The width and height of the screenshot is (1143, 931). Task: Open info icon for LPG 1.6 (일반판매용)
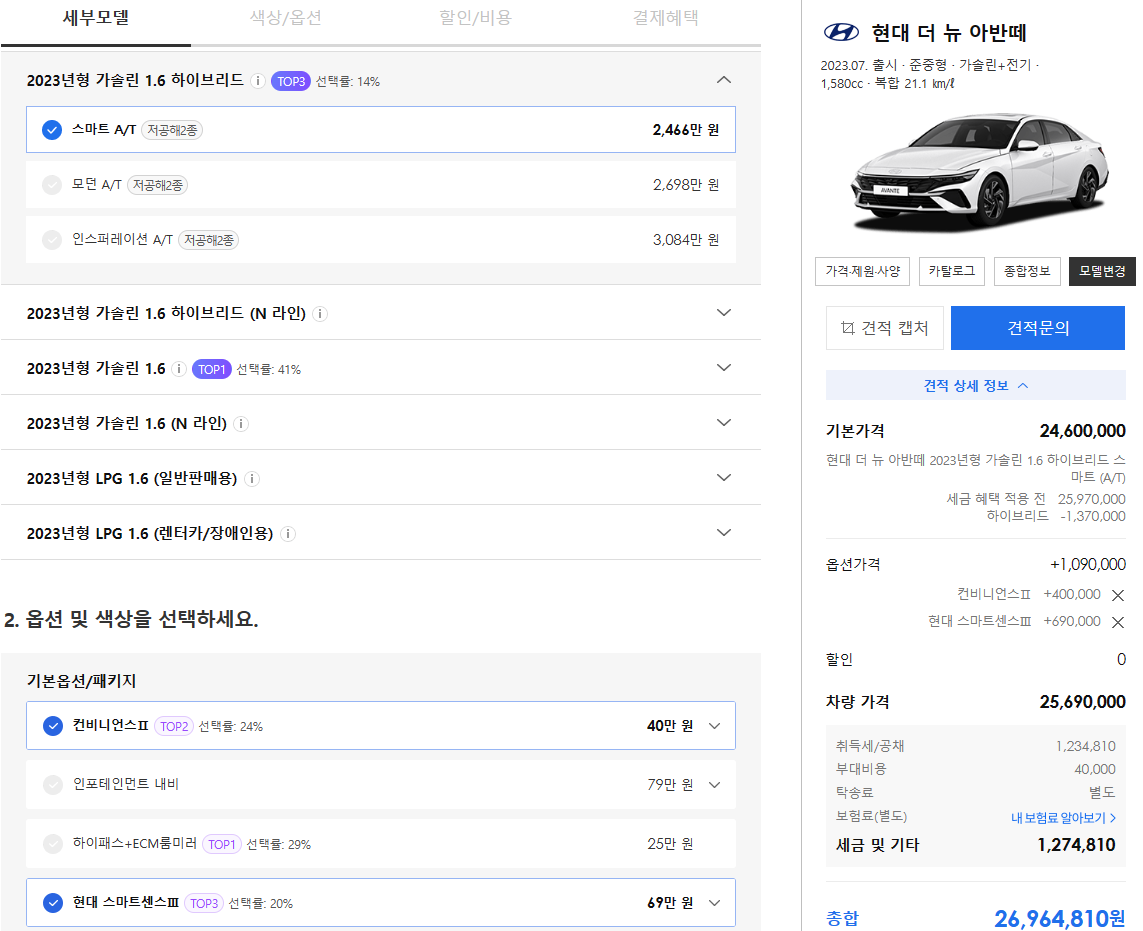(x=251, y=479)
